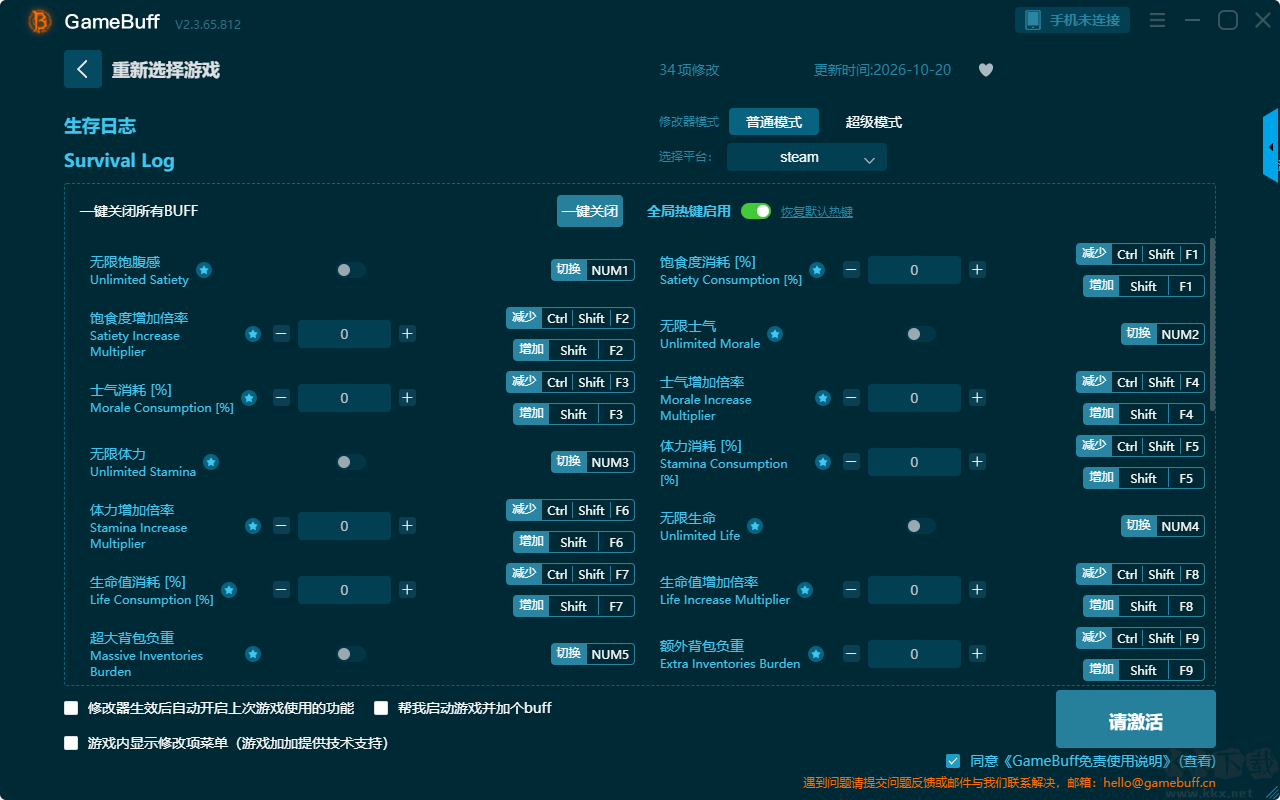
Task: Click the 恢复默认热键 link
Action: point(817,212)
